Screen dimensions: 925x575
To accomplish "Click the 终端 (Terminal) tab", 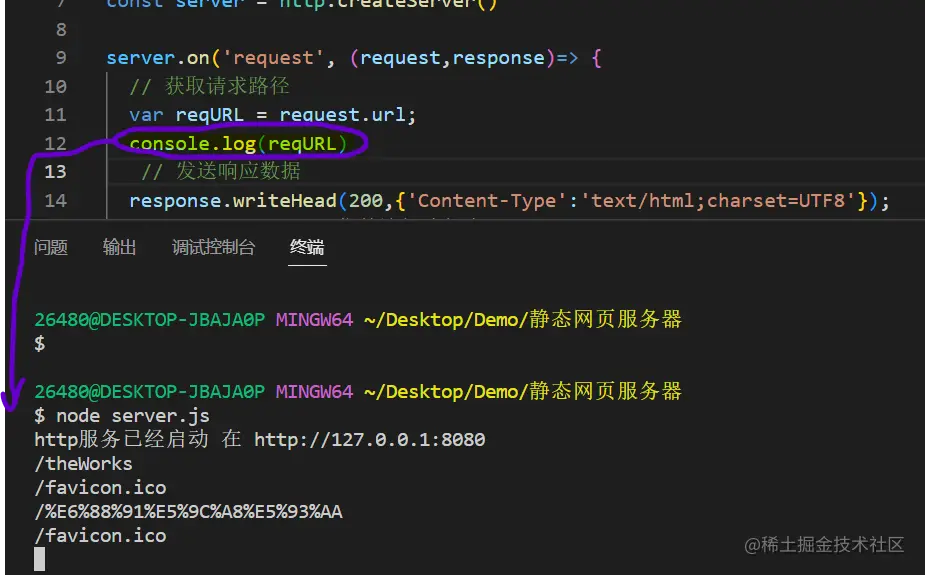I will click(307, 247).
